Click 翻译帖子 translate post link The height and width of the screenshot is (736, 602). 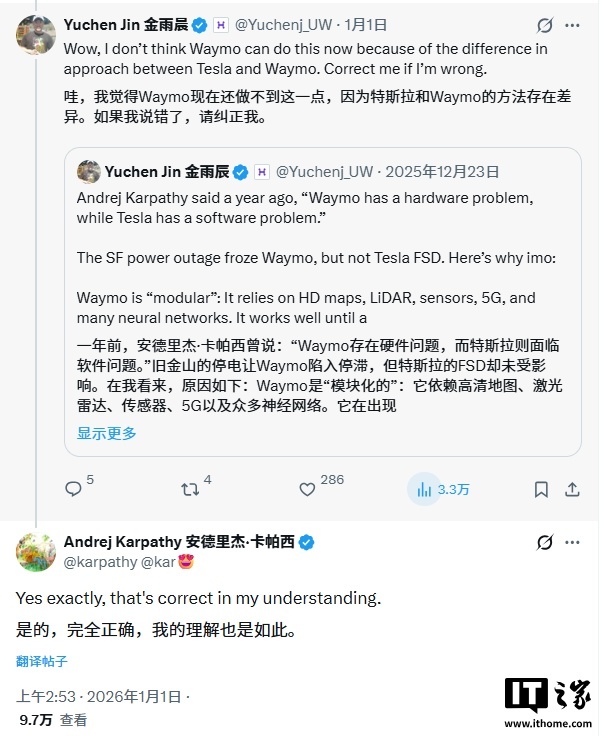click(x=43, y=661)
